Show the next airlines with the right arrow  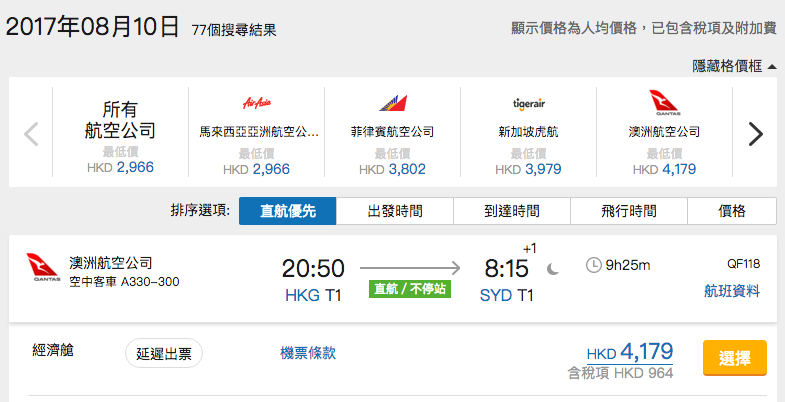755,134
